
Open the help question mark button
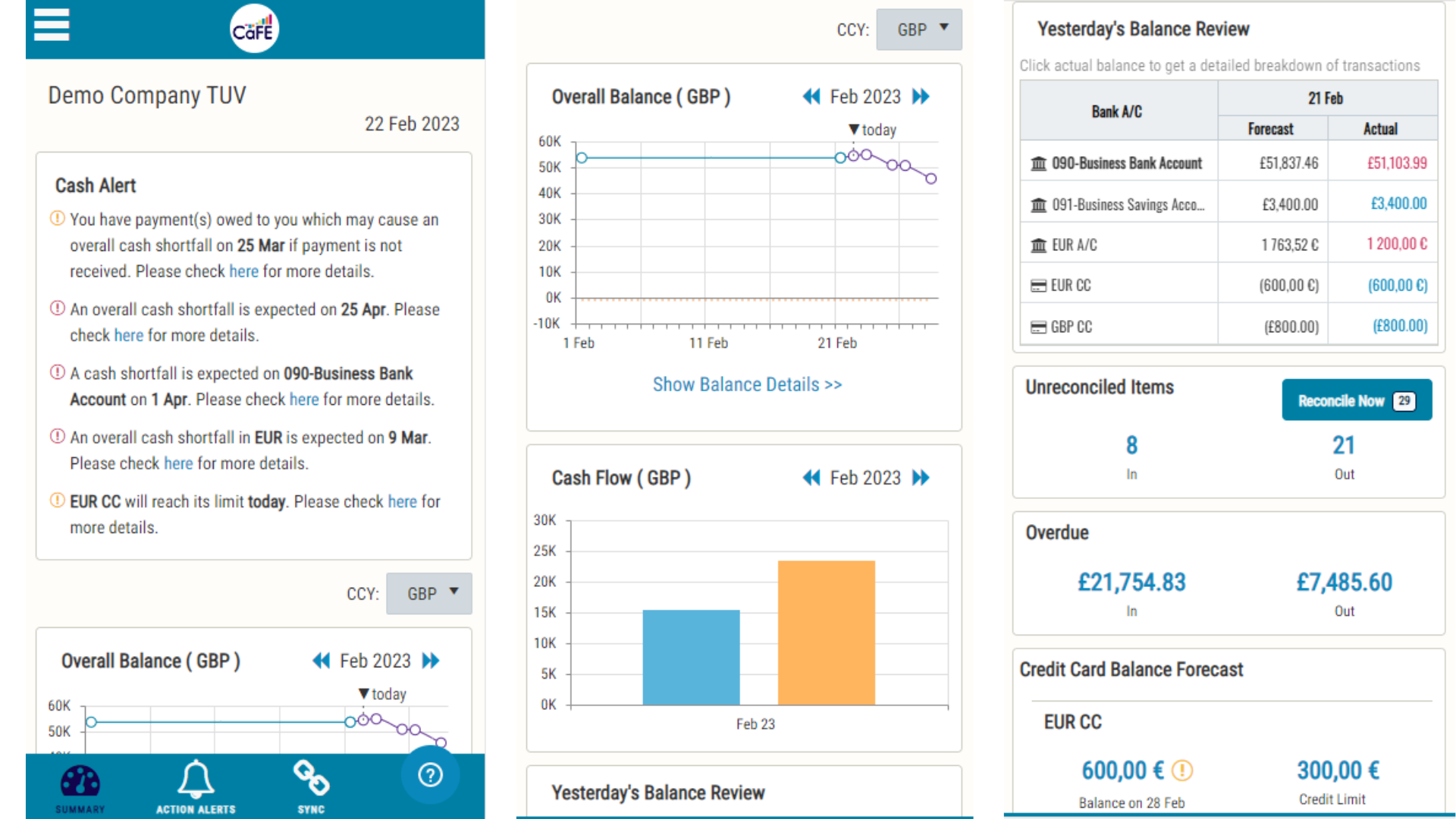(x=430, y=775)
